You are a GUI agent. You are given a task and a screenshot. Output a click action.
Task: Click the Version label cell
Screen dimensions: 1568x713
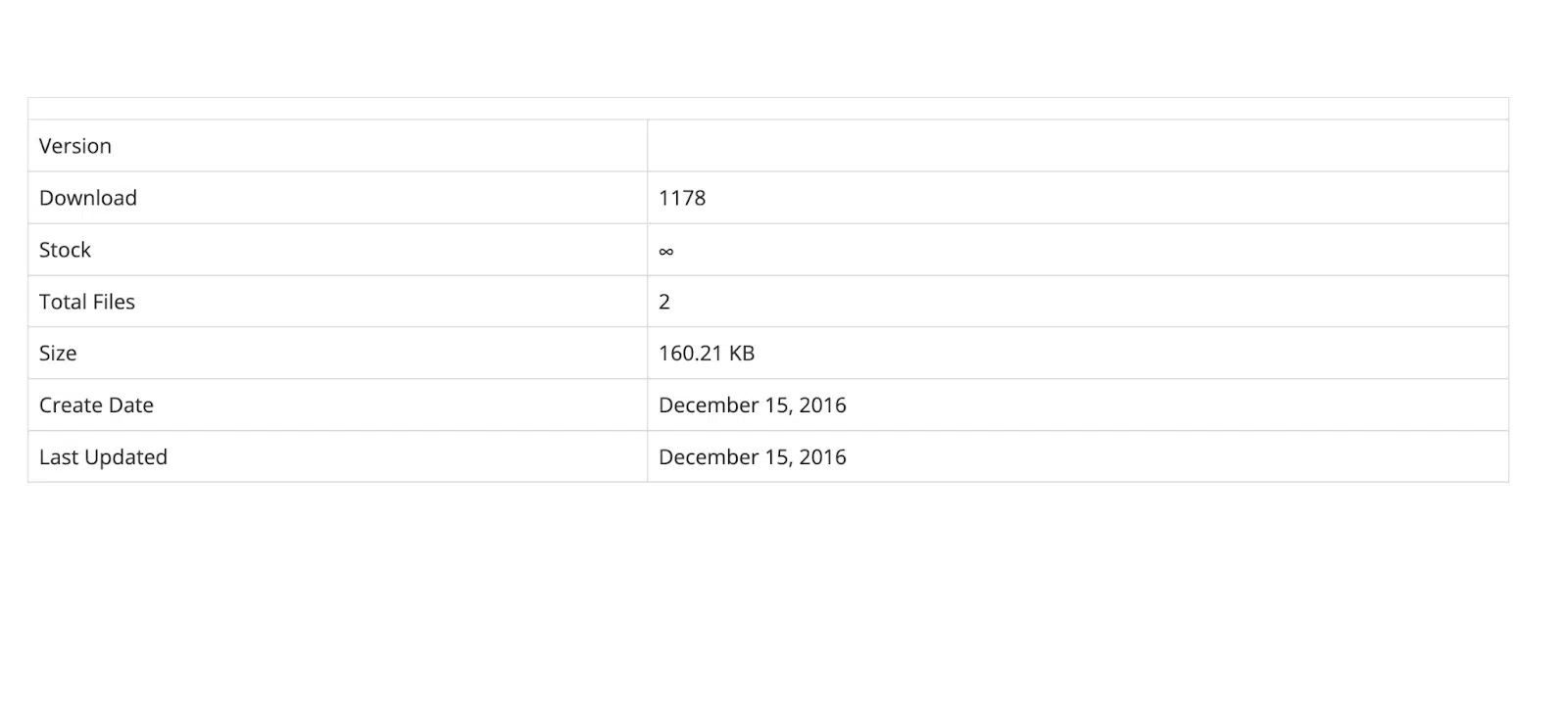point(75,146)
